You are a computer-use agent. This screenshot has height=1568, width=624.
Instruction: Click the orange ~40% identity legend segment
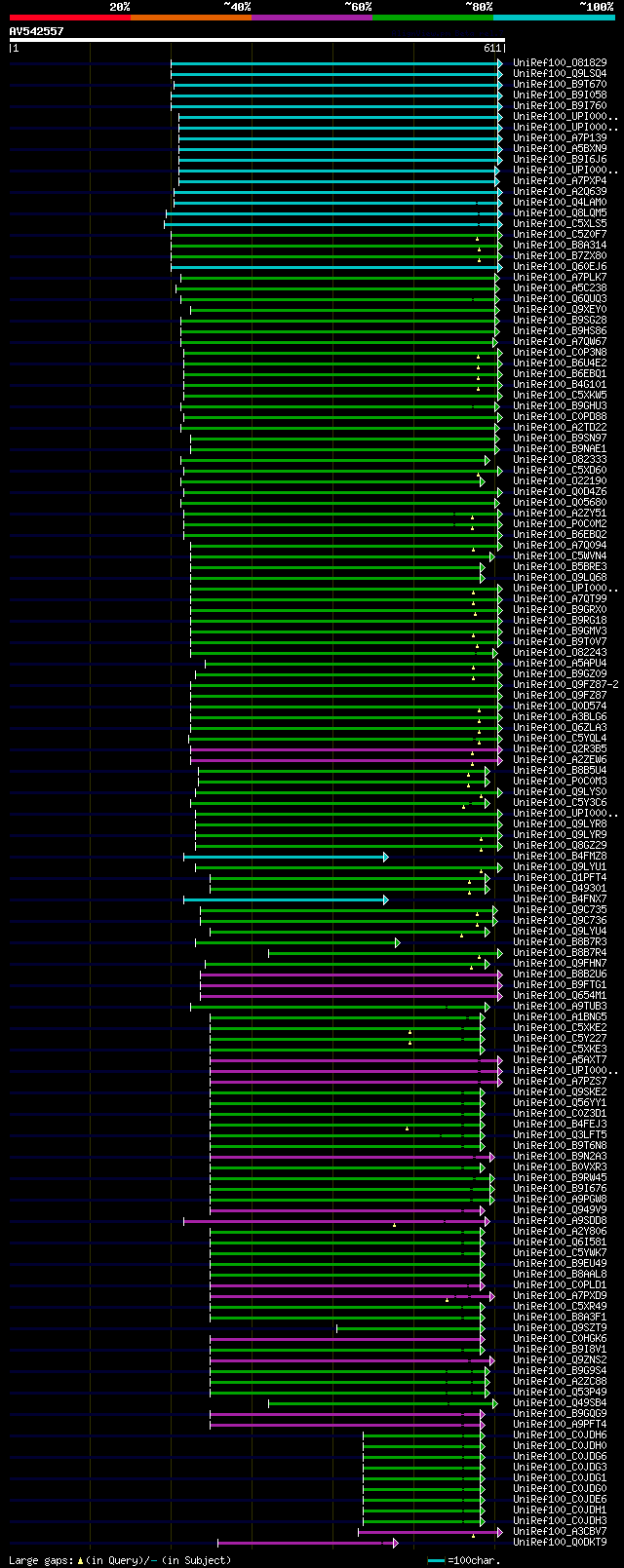(190, 18)
